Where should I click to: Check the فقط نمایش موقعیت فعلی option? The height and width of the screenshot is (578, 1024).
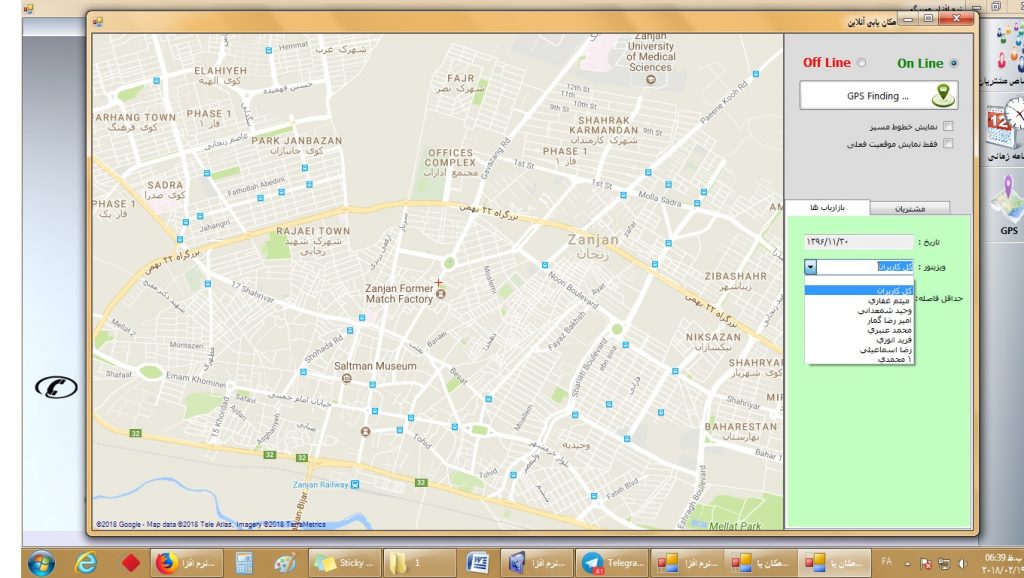948,144
